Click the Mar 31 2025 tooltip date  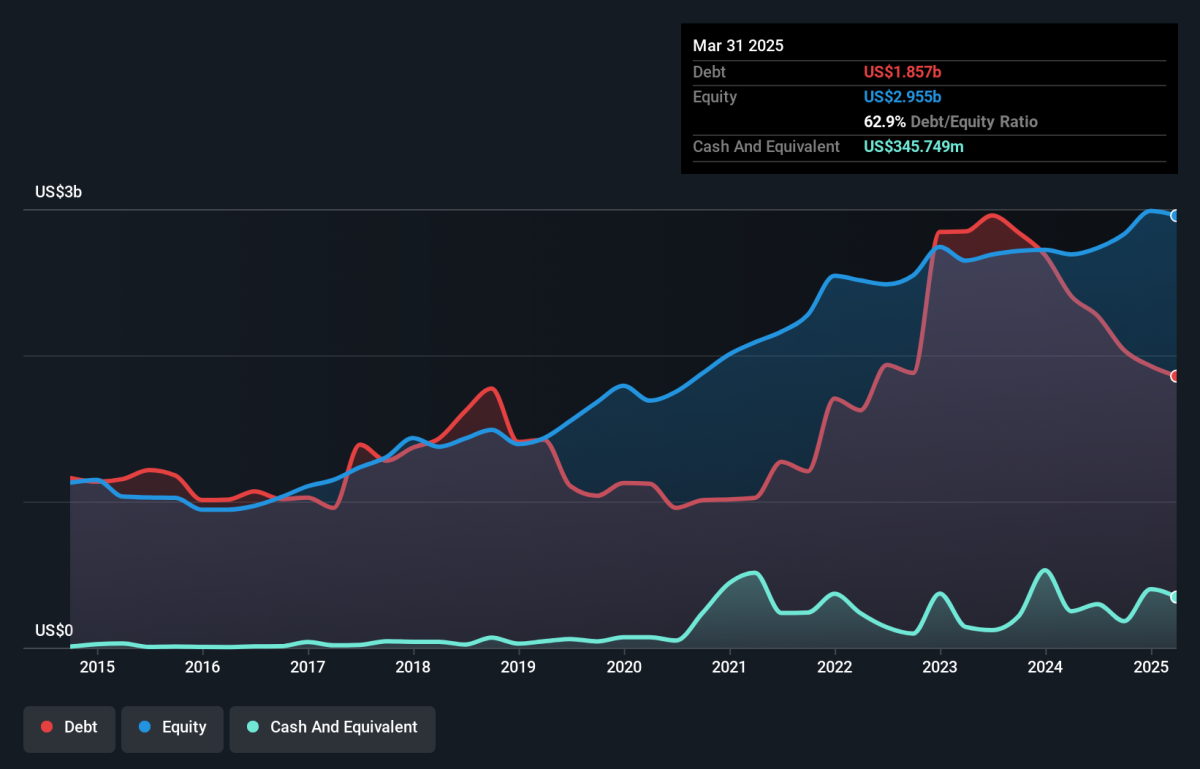[738, 46]
